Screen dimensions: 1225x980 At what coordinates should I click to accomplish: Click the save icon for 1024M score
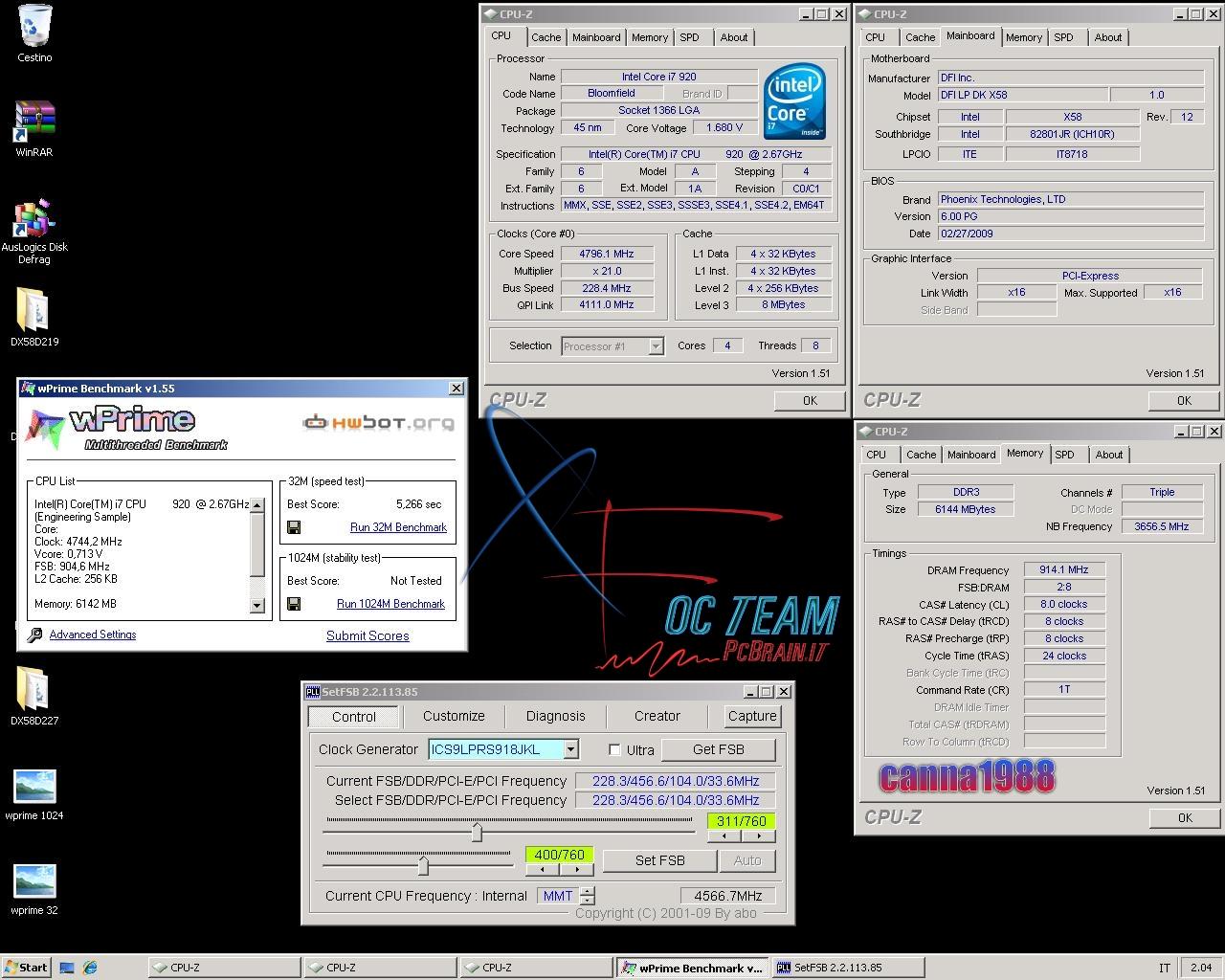coord(294,604)
